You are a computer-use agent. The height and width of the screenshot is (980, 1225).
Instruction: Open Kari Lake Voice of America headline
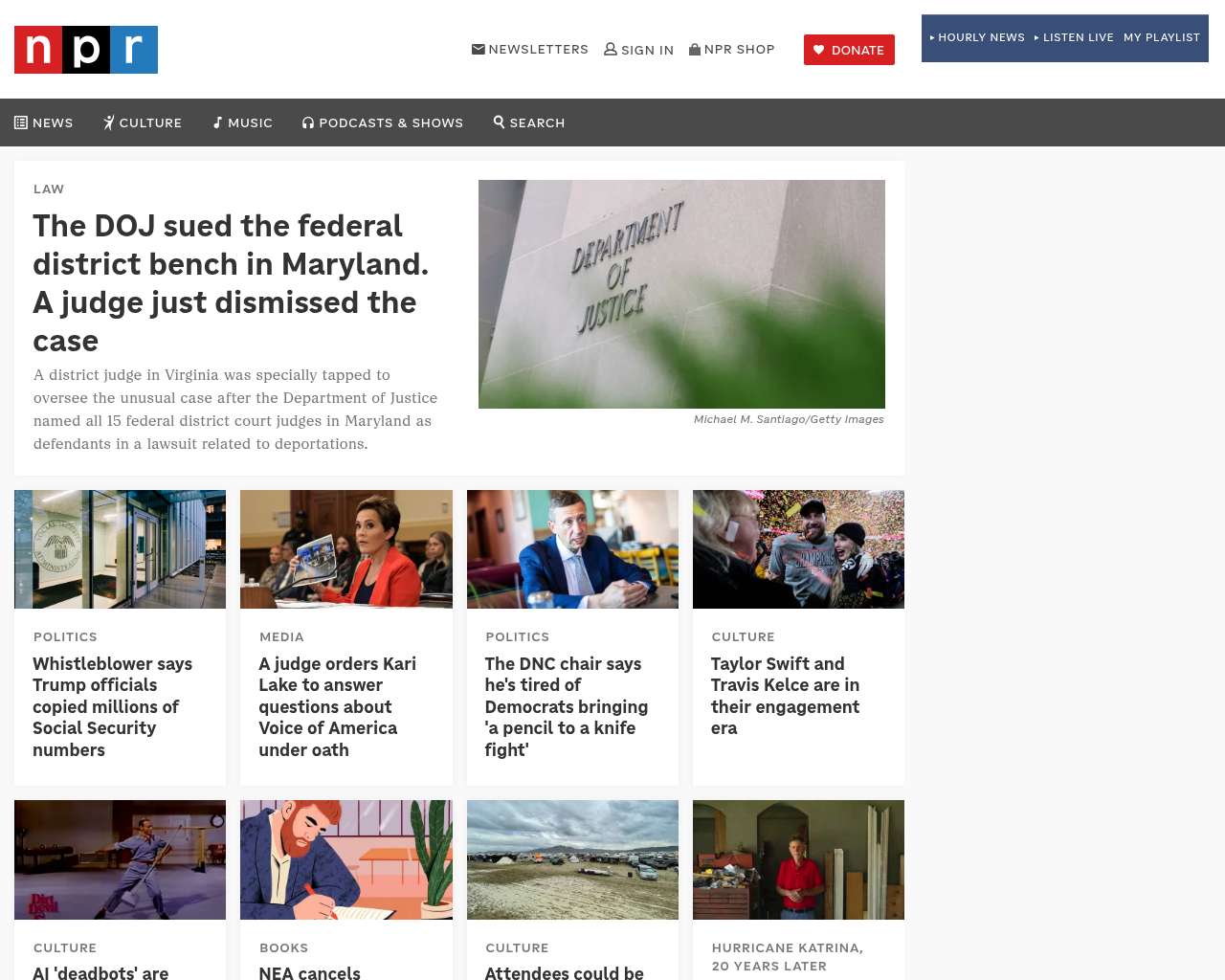[338, 706]
